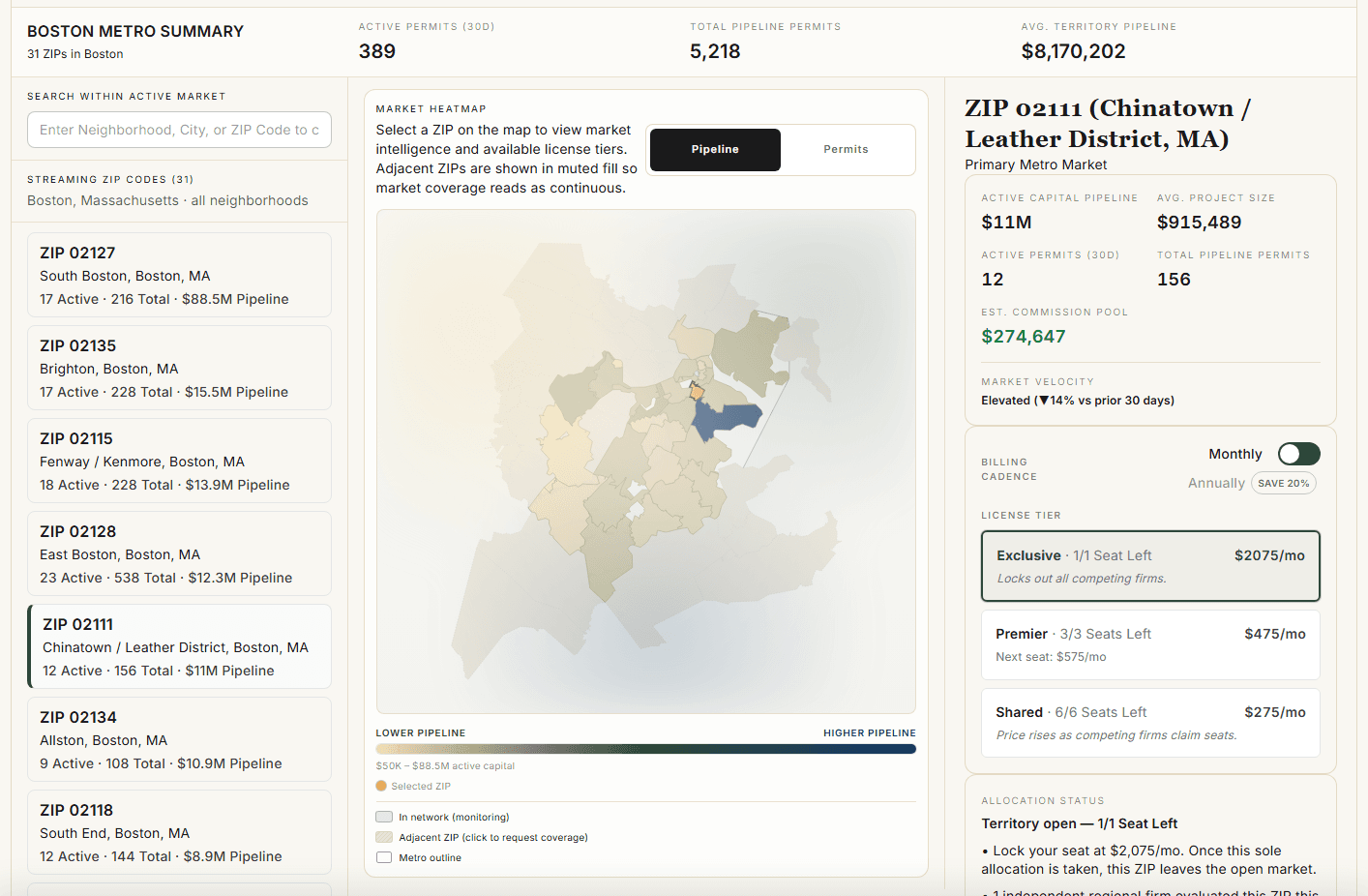Screen dimensions: 1368x896
Task: Click the Adjacent ZIP legend swatch
Action: [384, 837]
